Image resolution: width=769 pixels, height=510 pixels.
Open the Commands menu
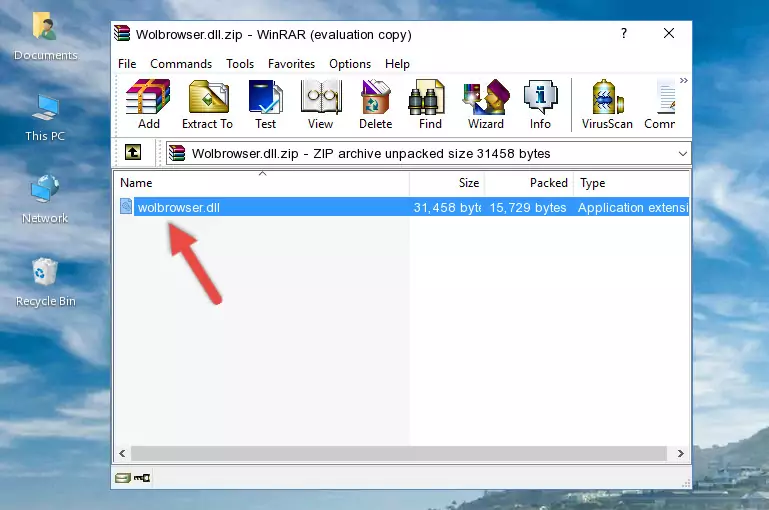coord(181,64)
